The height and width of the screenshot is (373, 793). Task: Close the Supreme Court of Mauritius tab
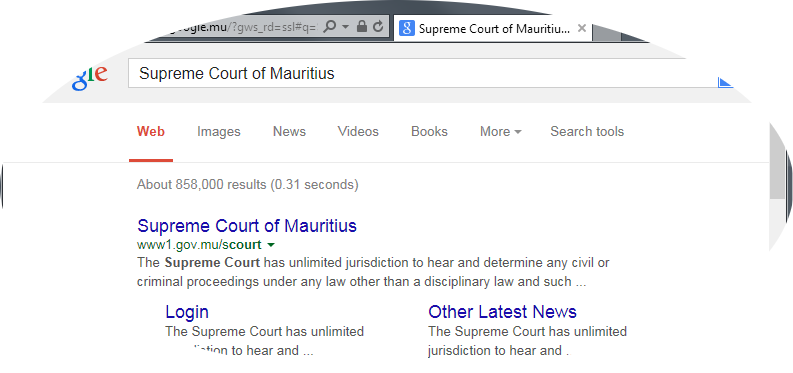pyautogui.click(x=582, y=28)
